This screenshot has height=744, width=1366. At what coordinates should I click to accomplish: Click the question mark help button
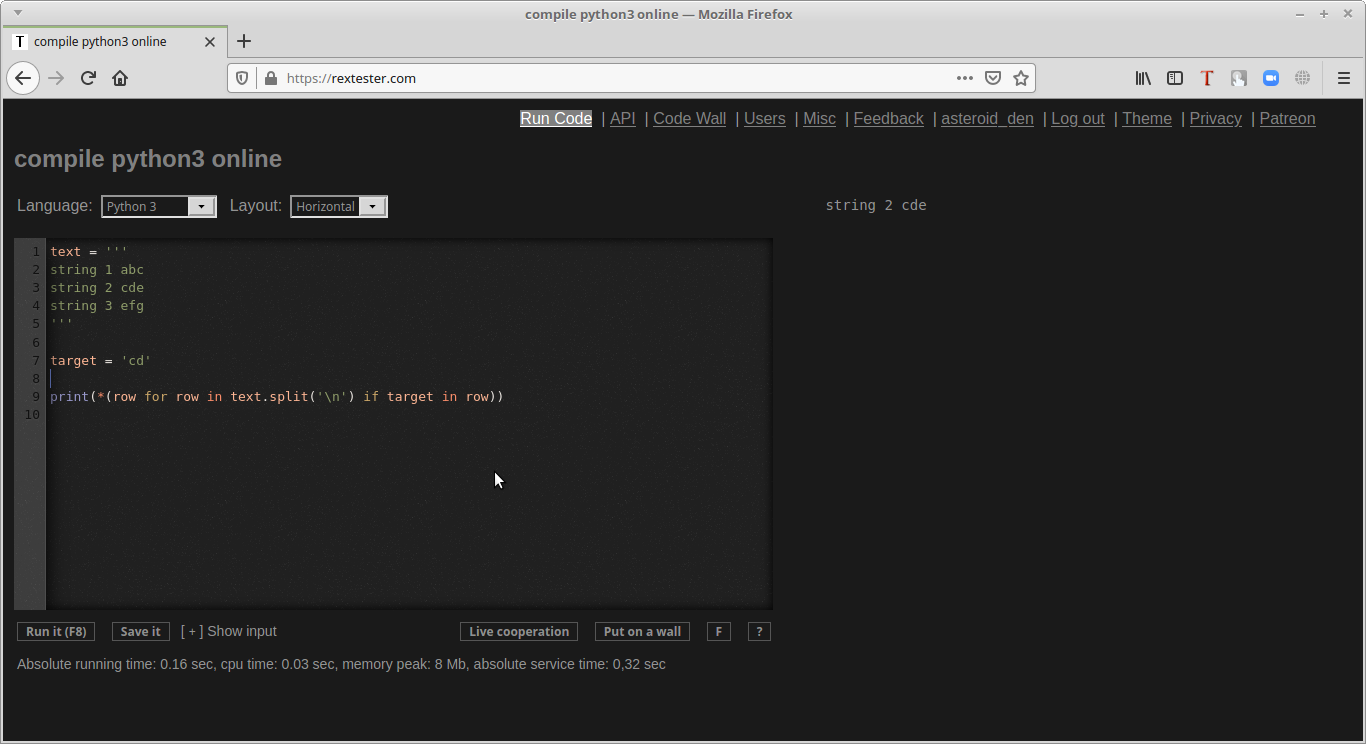(x=759, y=632)
